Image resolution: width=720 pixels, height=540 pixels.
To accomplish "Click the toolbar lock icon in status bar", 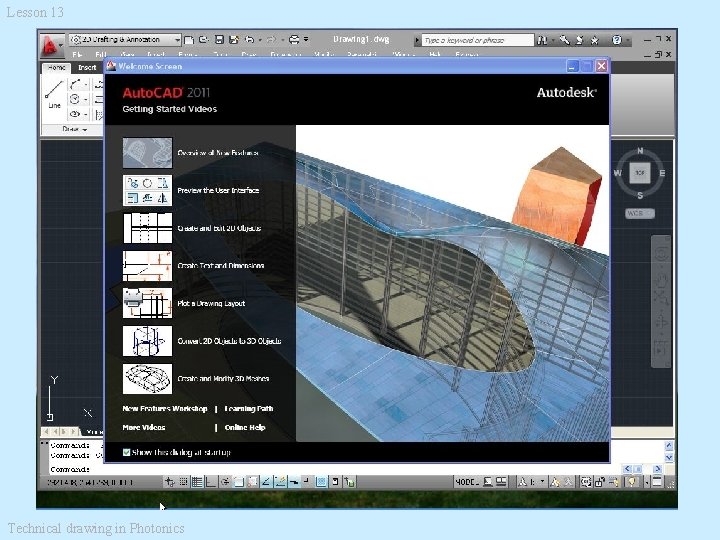I will [x=600, y=482].
